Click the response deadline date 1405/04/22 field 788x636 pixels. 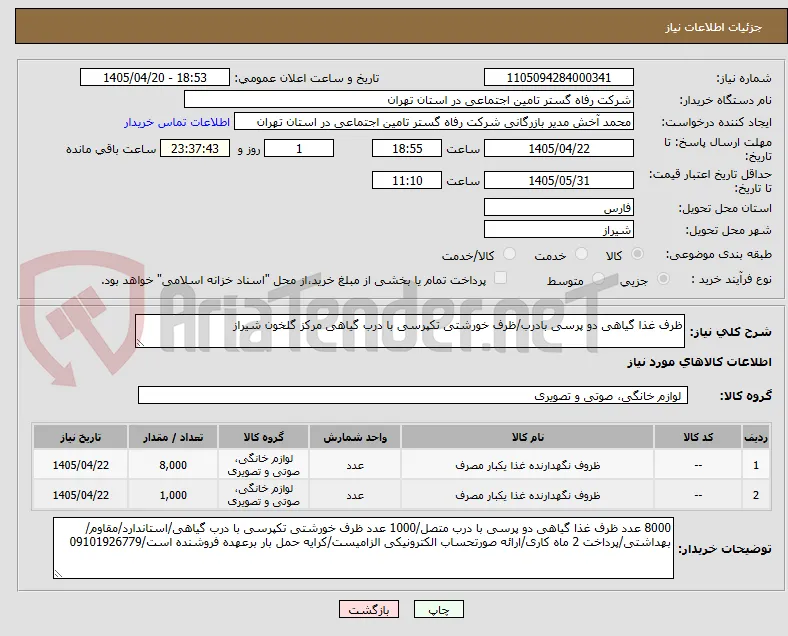[x=559, y=148]
